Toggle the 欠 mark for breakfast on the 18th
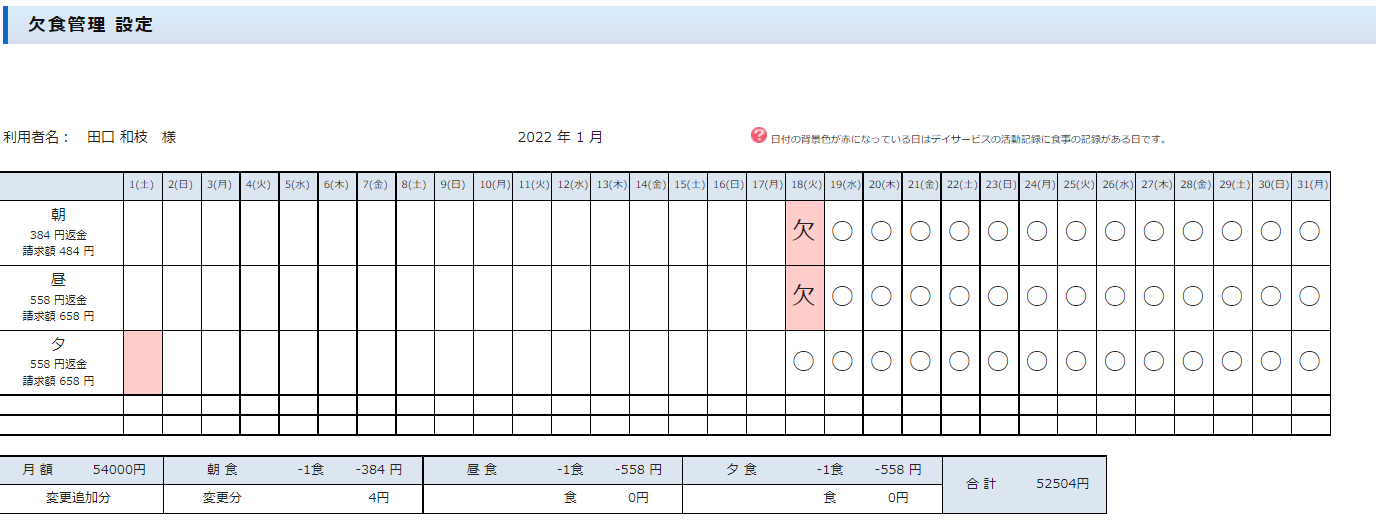1376x525 pixels. [804, 232]
